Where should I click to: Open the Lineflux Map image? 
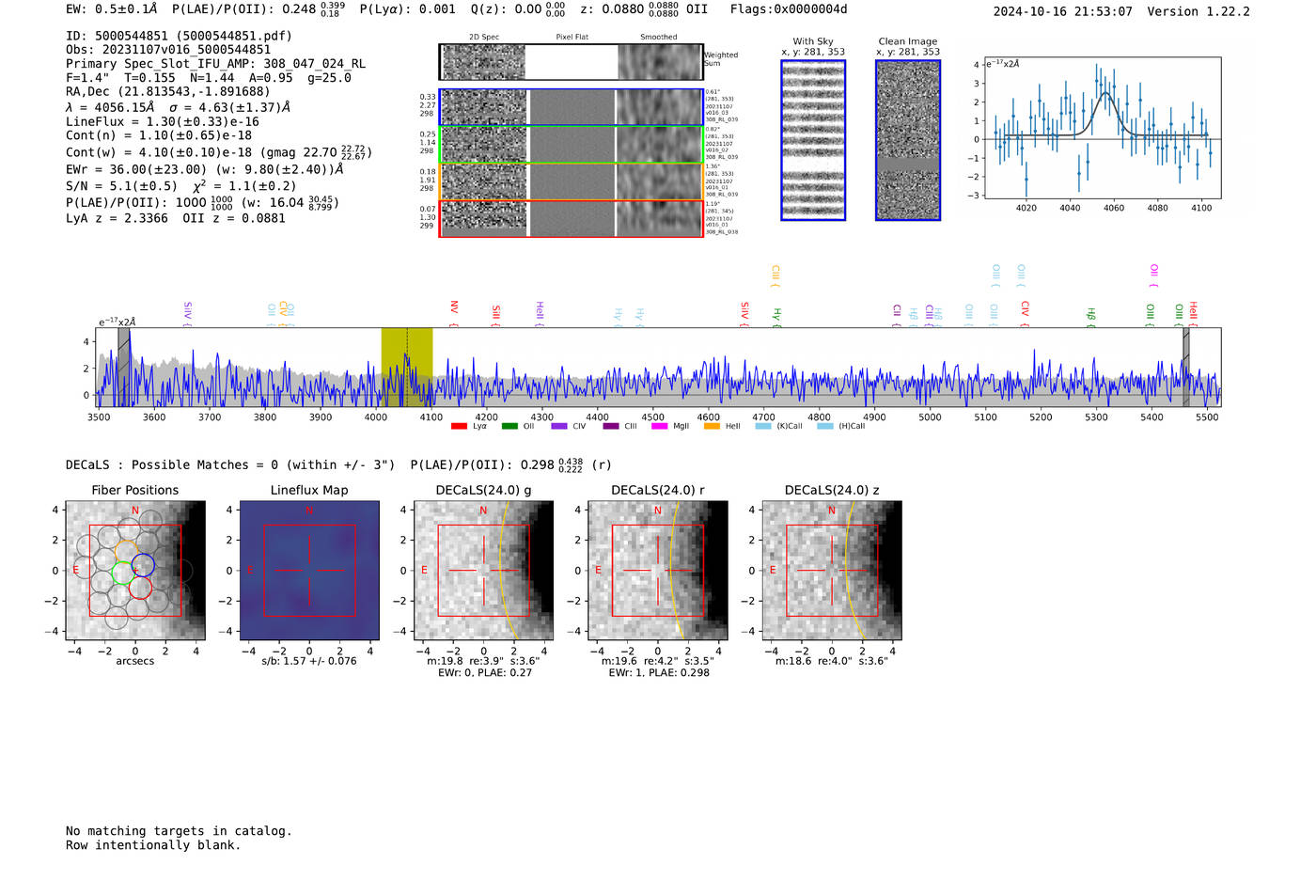[x=309, y=571]
